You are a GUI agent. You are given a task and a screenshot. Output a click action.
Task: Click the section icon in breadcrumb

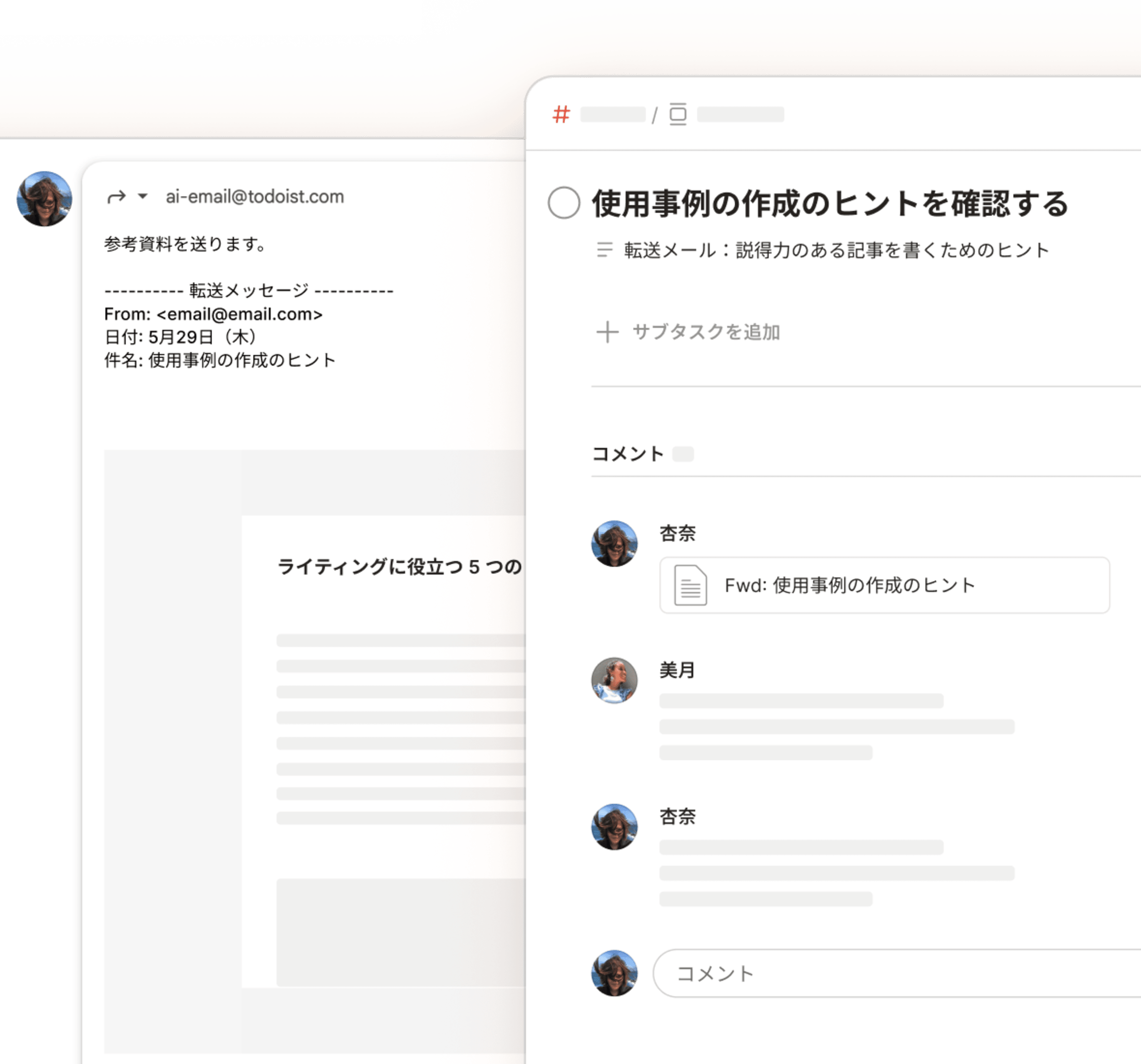[678, 114]
